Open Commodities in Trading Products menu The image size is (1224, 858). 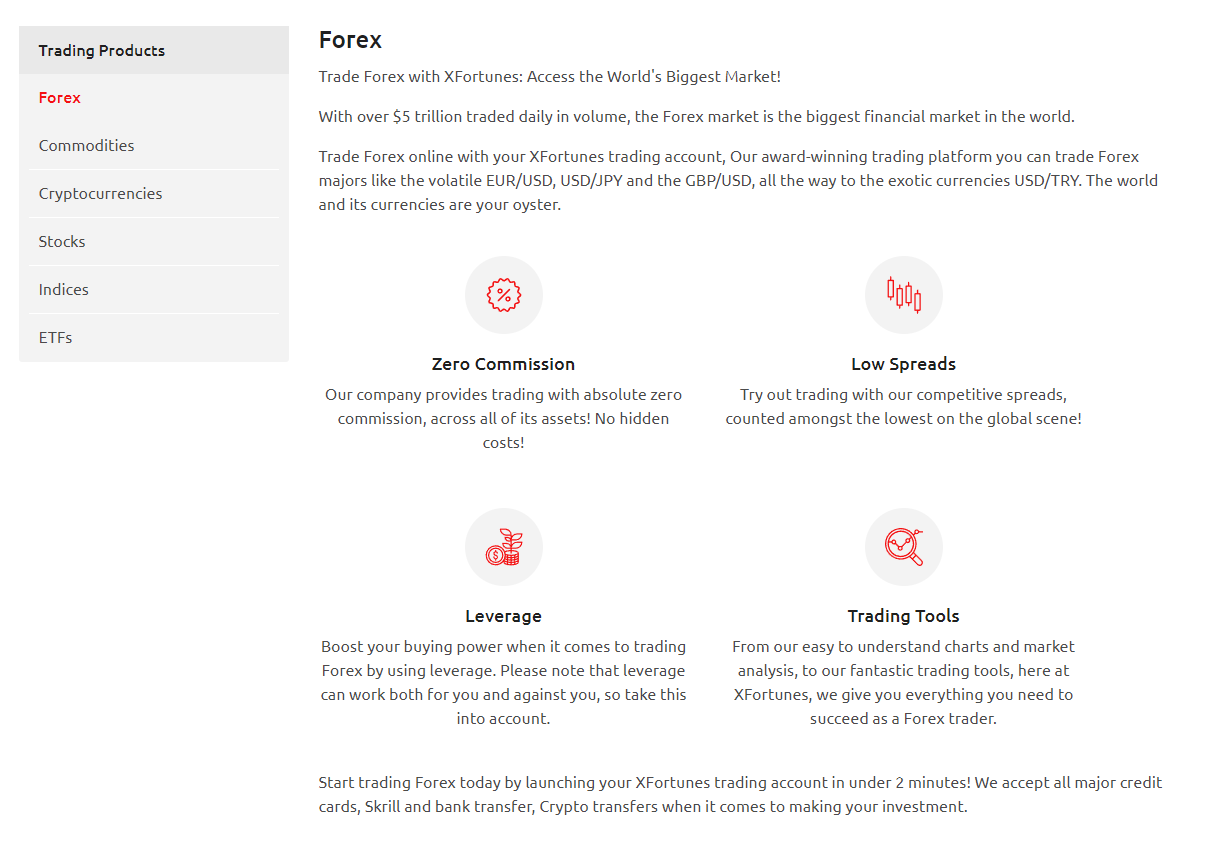(154, 146)
